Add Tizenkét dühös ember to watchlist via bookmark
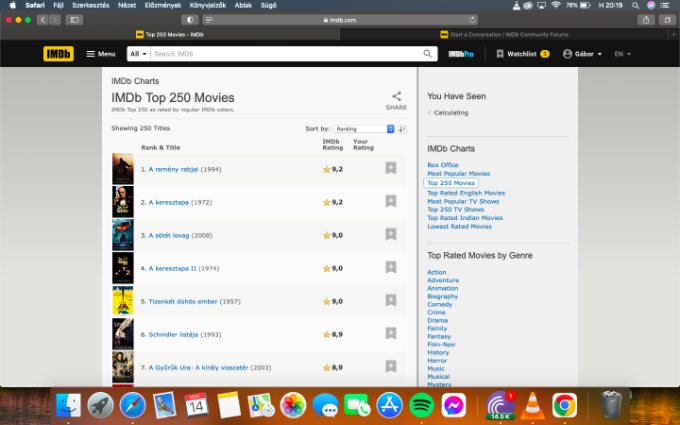This screenshot has height=425, width=680. 391,300
